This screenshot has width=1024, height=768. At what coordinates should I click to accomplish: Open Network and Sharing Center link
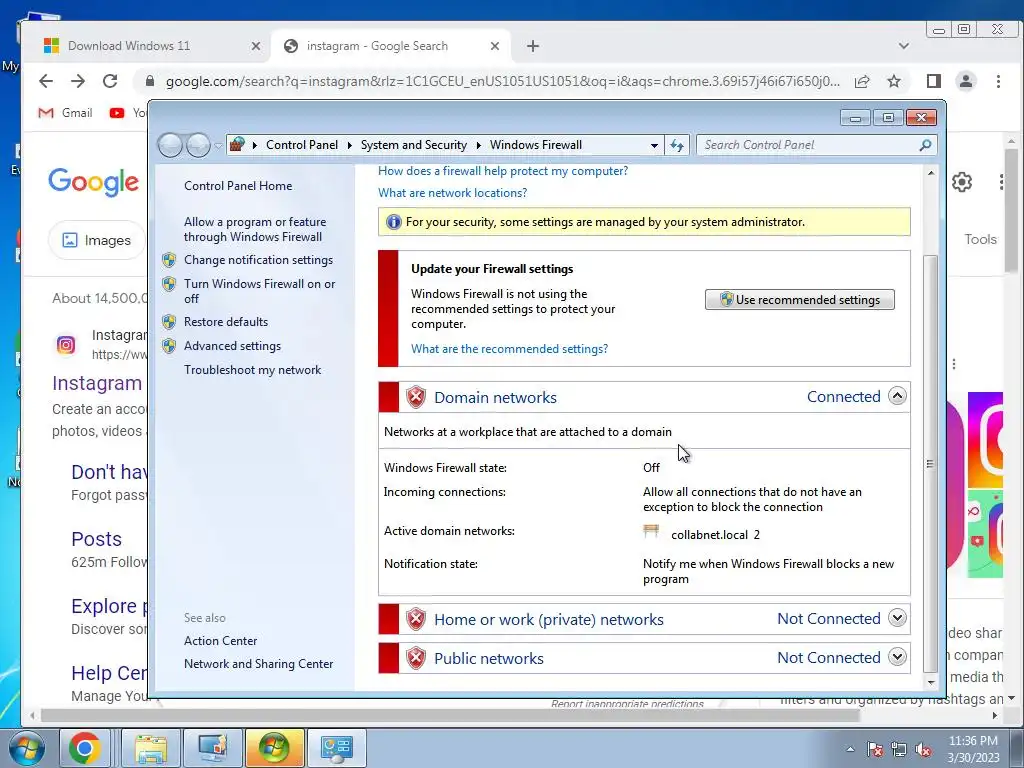[x=259, y=664]
